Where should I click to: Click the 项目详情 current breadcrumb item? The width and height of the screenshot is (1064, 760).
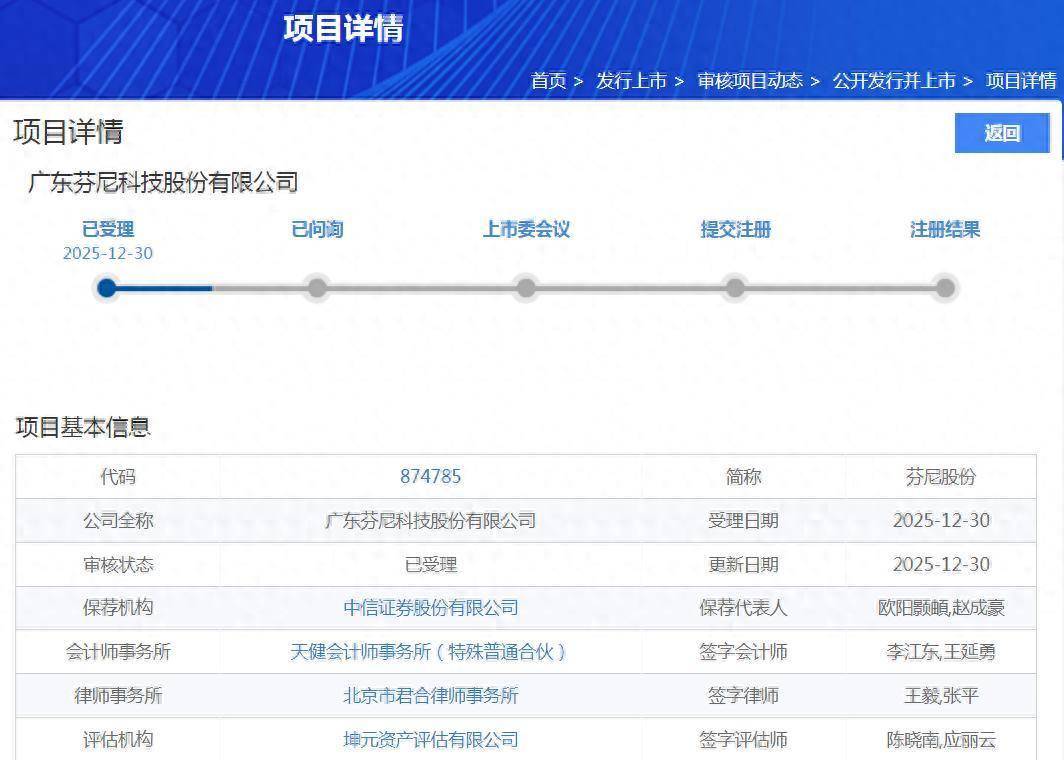pyautogui.click(x=1021, y=81)
